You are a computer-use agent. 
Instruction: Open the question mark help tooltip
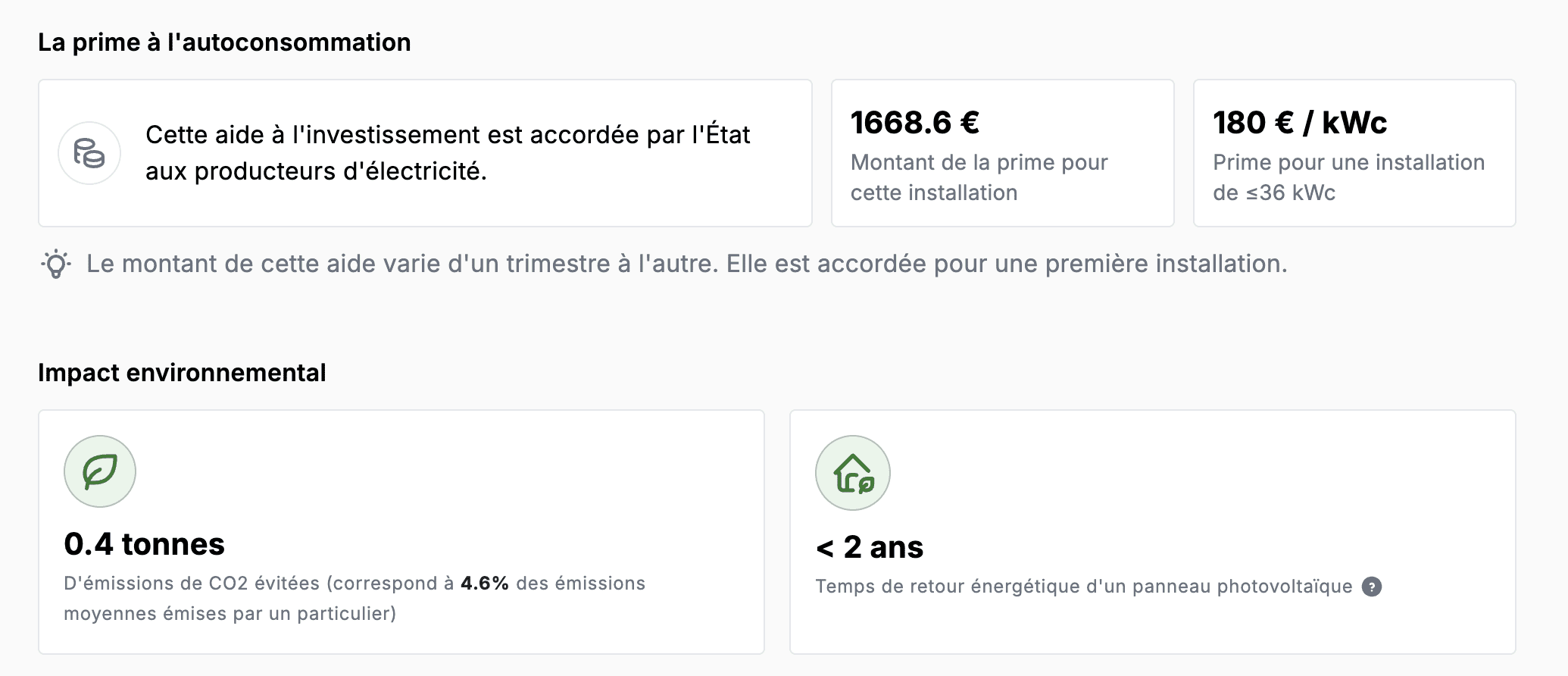point(1372,587)
